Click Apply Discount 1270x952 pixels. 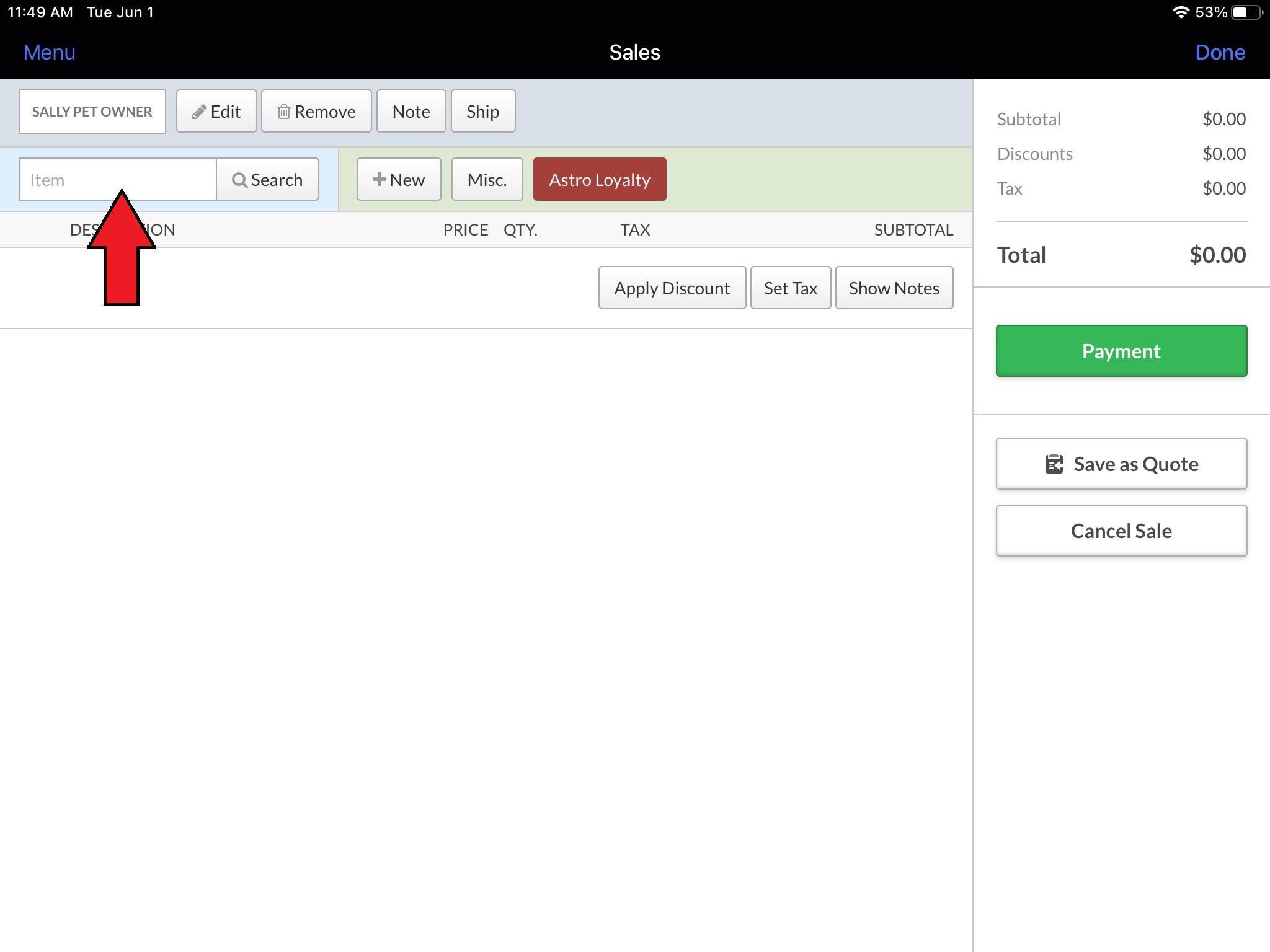tap(672, 288)
